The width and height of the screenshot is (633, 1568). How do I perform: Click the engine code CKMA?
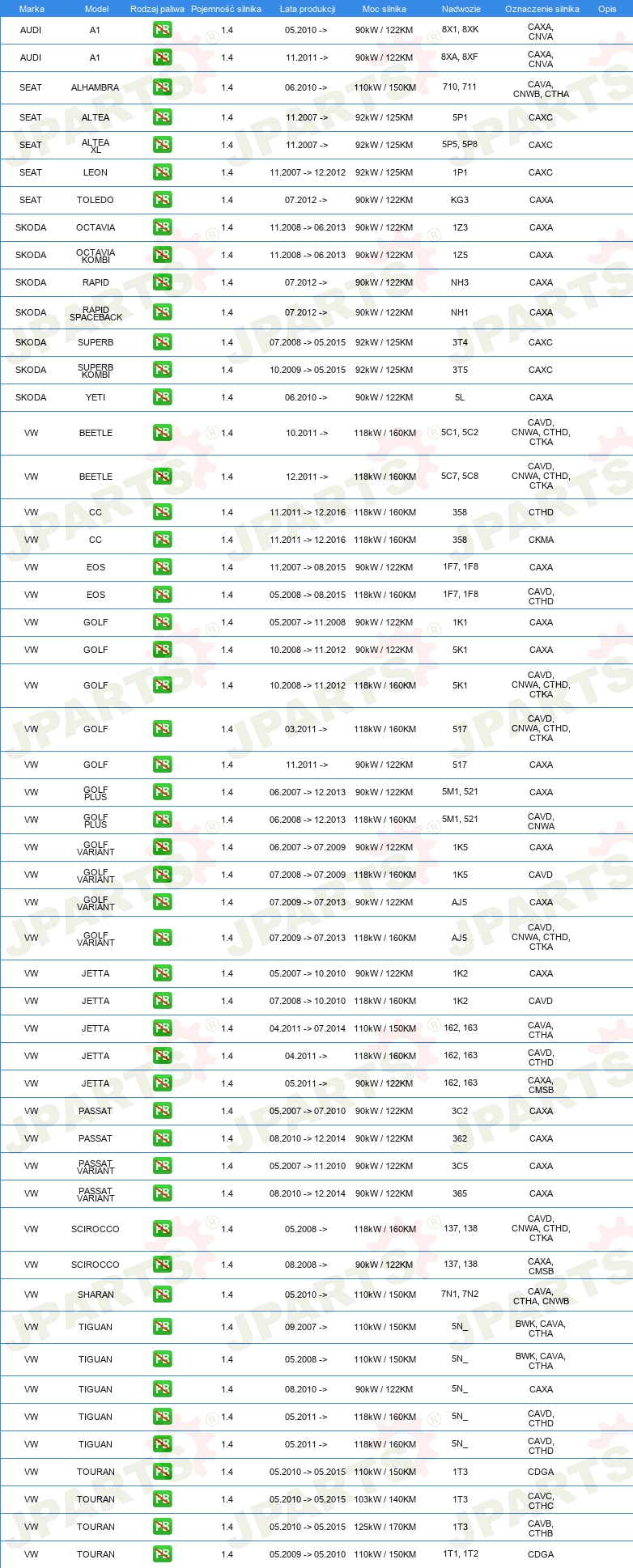[x=541, y=540]
